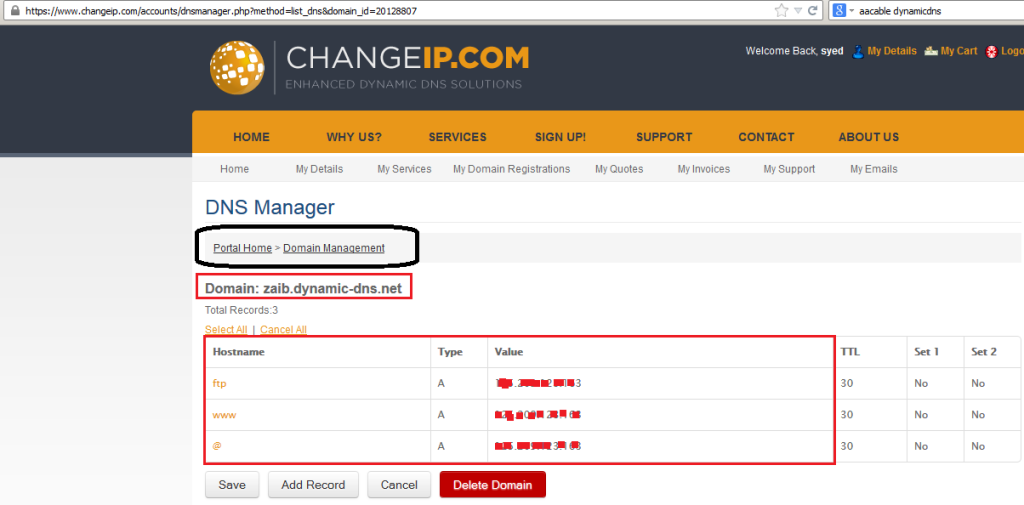Open the SERVICES menu item
The height and width of the screenshot is (505, 1024).
[x=457, y=137]
